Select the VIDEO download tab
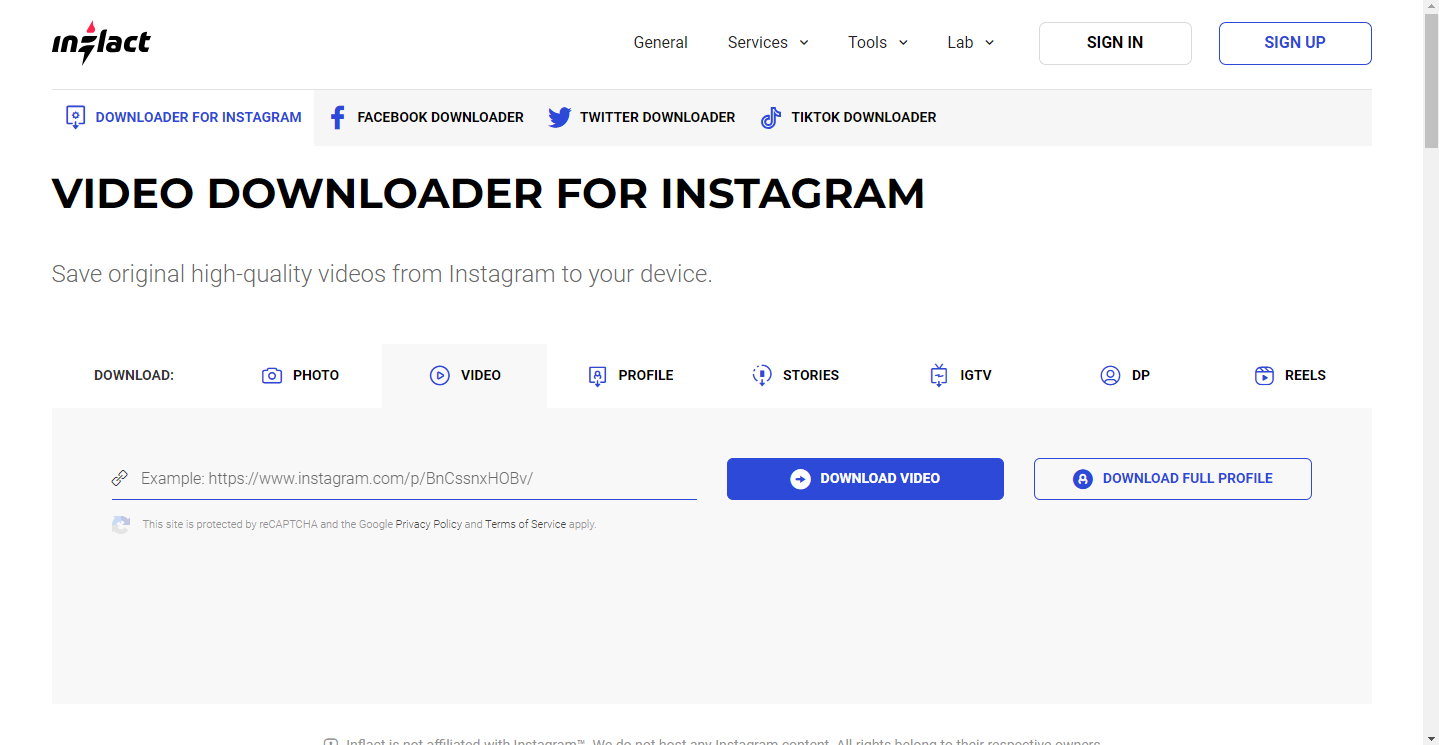 click(x=465, y=375)
